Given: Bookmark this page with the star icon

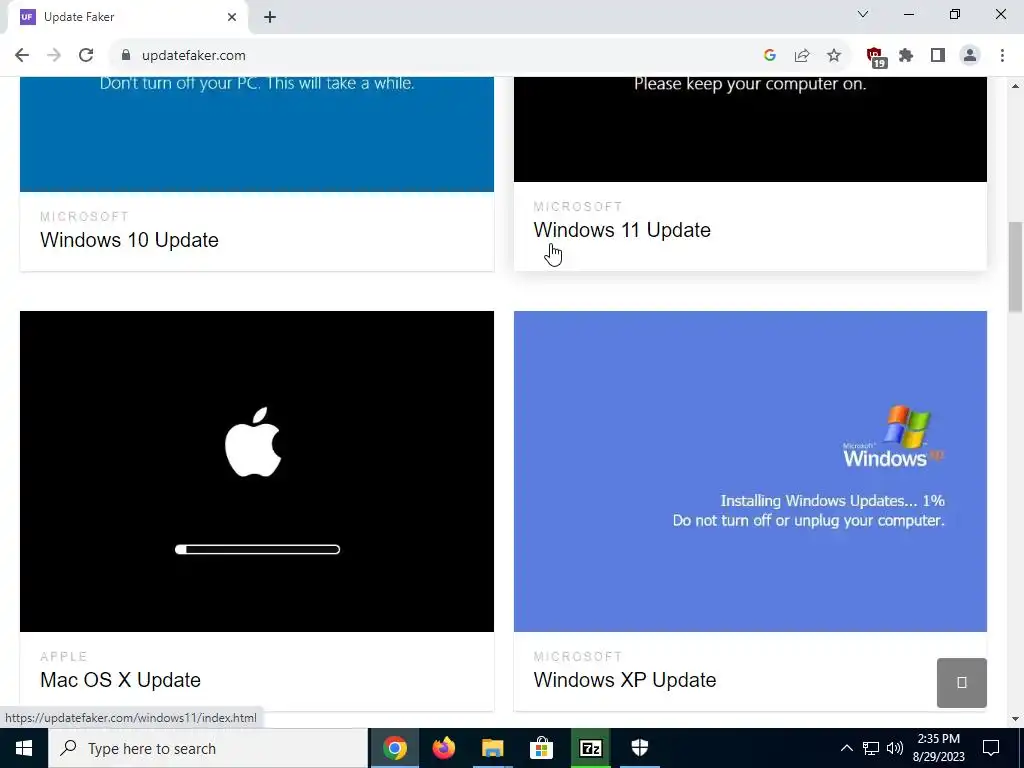Looking at the screenshot, I should pyautogui.click(x=834, y=56).
